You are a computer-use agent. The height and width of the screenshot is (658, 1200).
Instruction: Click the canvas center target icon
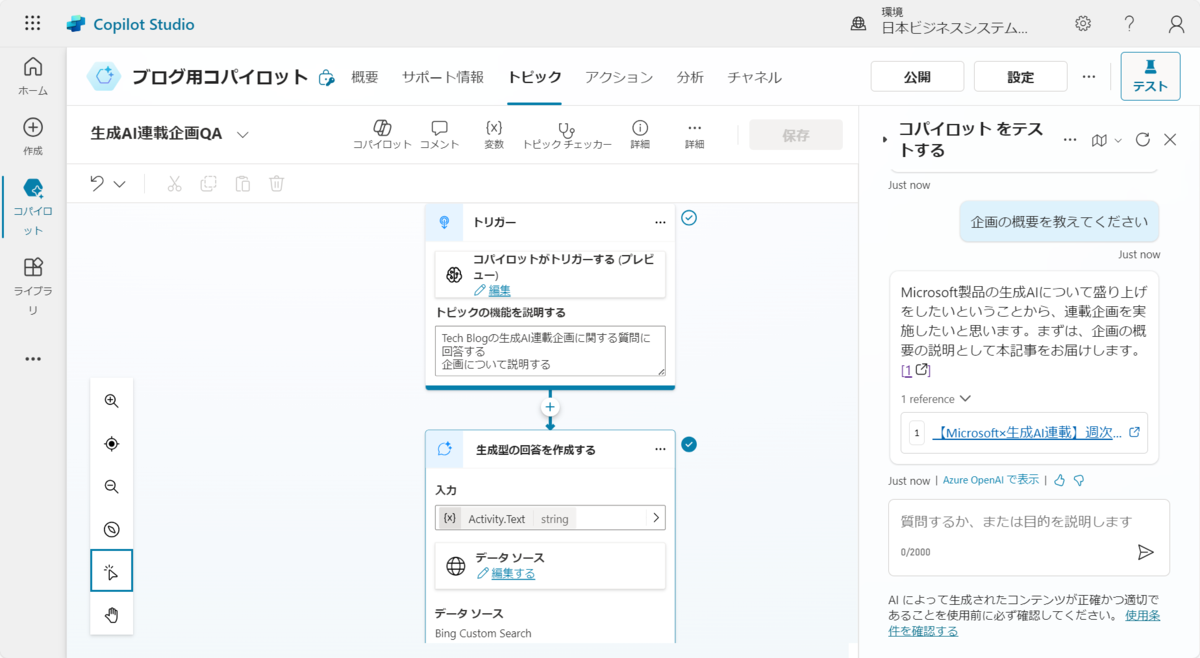point(112,444)
